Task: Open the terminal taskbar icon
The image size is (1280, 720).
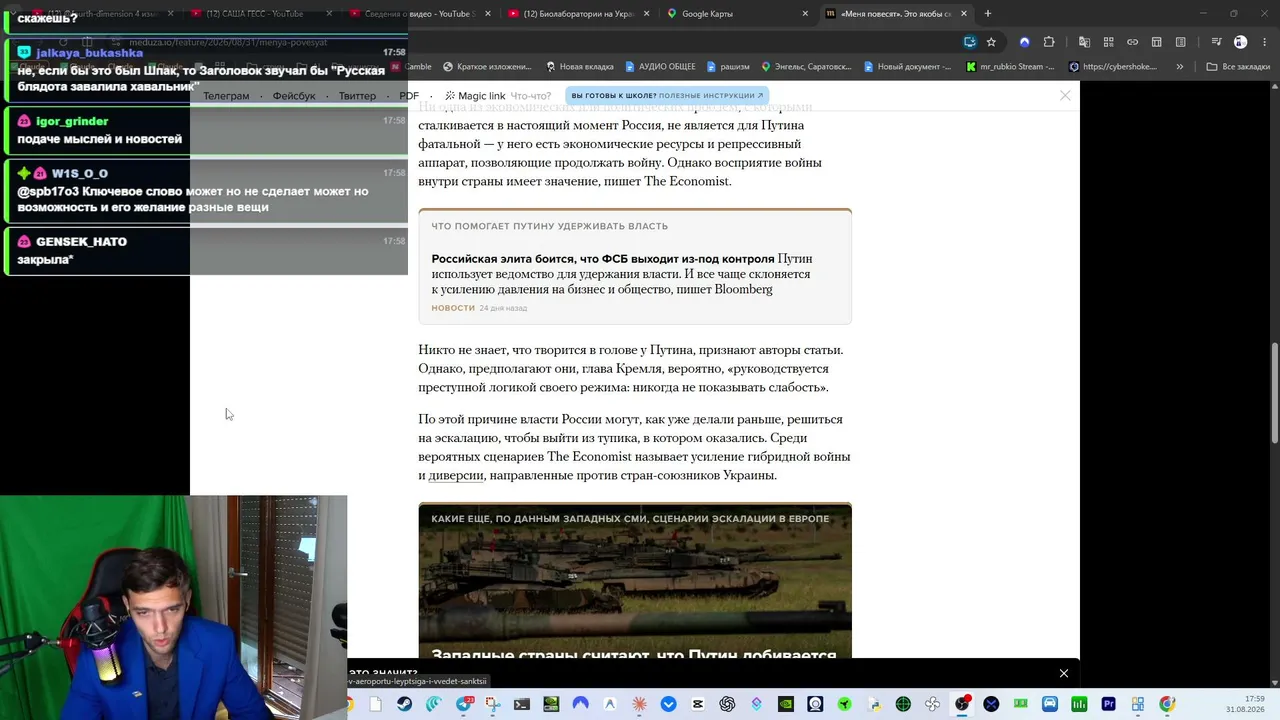Action: 521,704
